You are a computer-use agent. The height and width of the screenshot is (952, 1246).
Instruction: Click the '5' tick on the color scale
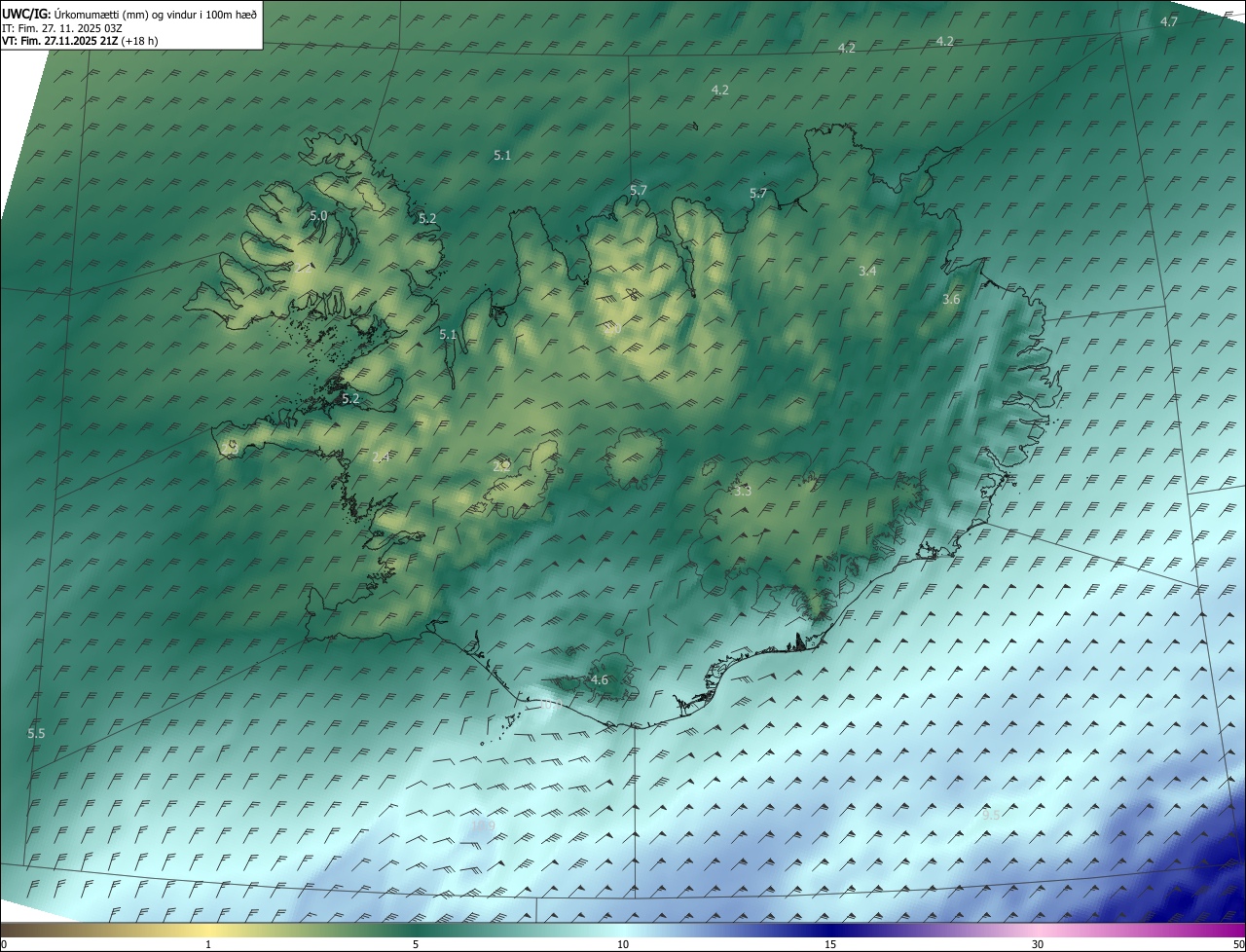click(x=416, y=944)
